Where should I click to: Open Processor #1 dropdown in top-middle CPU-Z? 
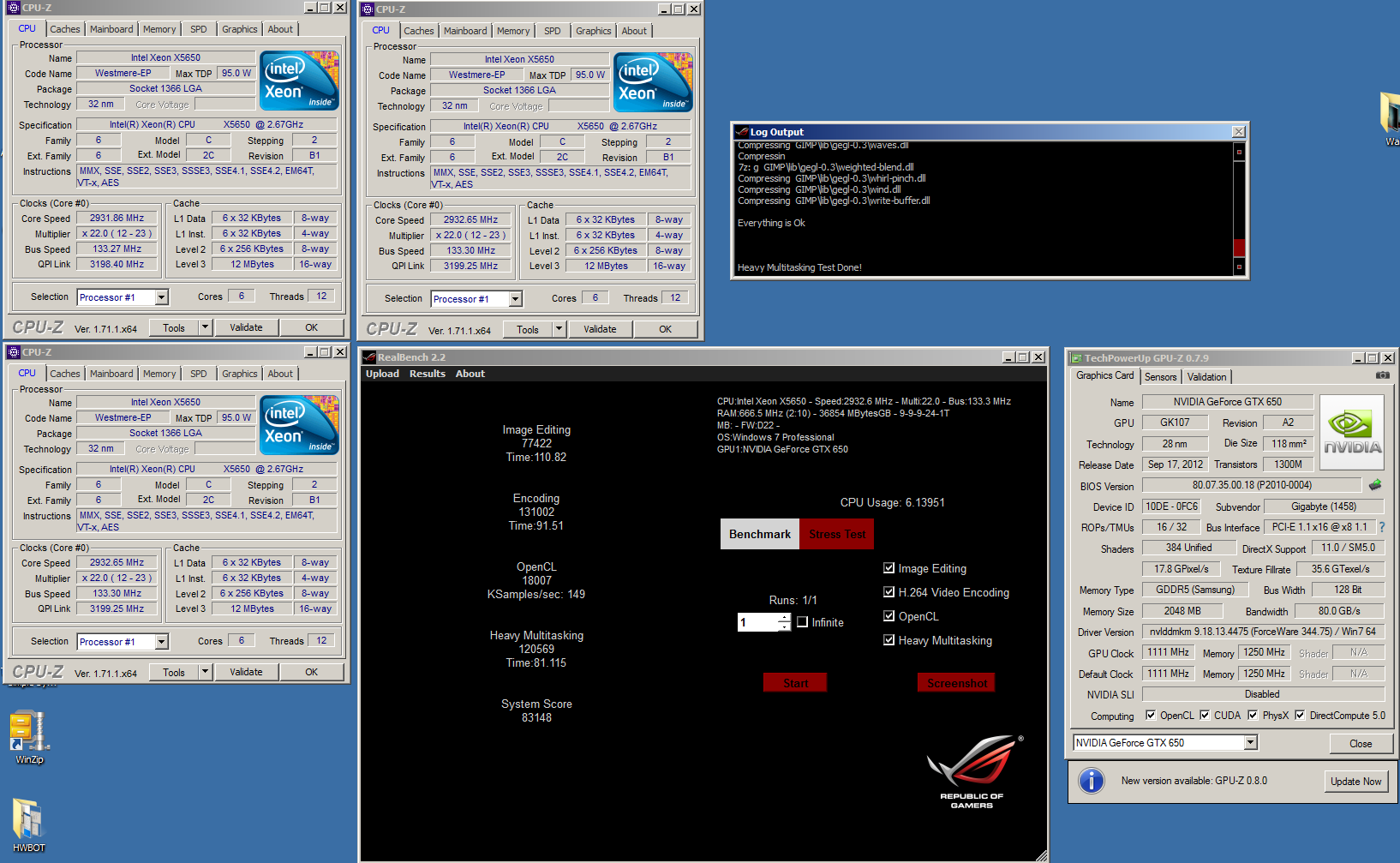point(515,299)
